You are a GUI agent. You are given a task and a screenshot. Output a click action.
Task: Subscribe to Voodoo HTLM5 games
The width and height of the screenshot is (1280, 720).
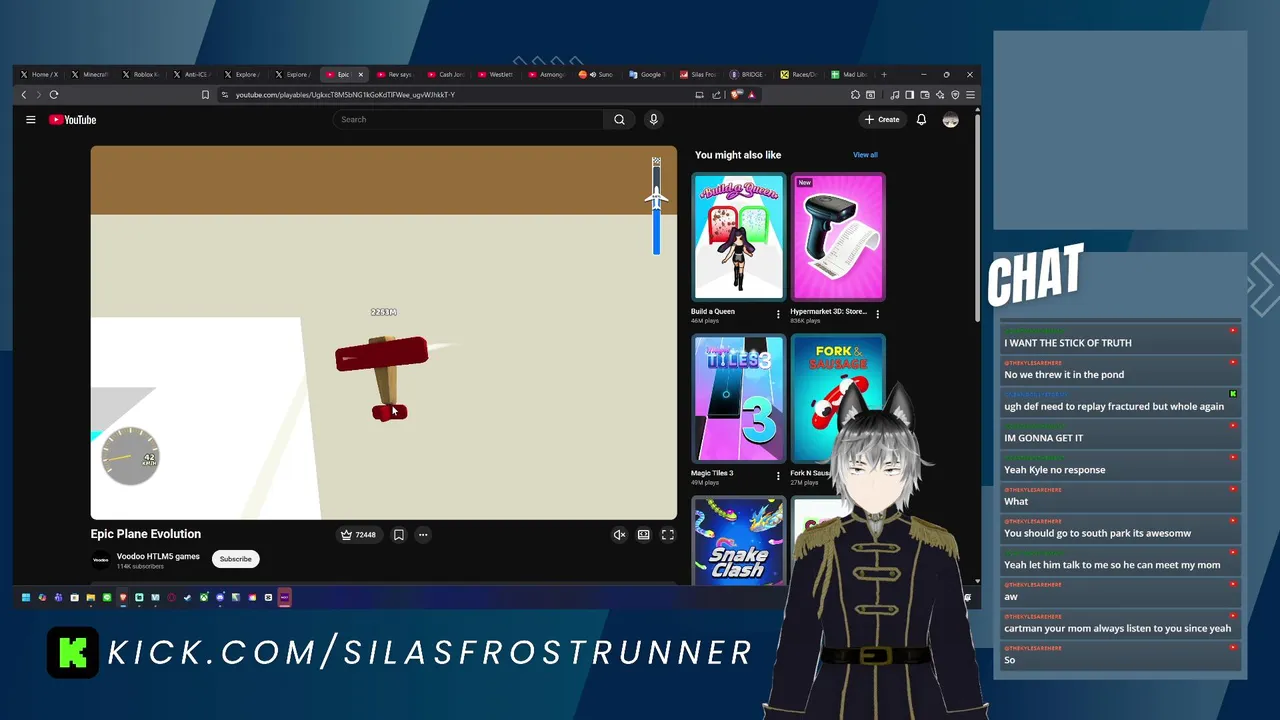tap(236, 559)
